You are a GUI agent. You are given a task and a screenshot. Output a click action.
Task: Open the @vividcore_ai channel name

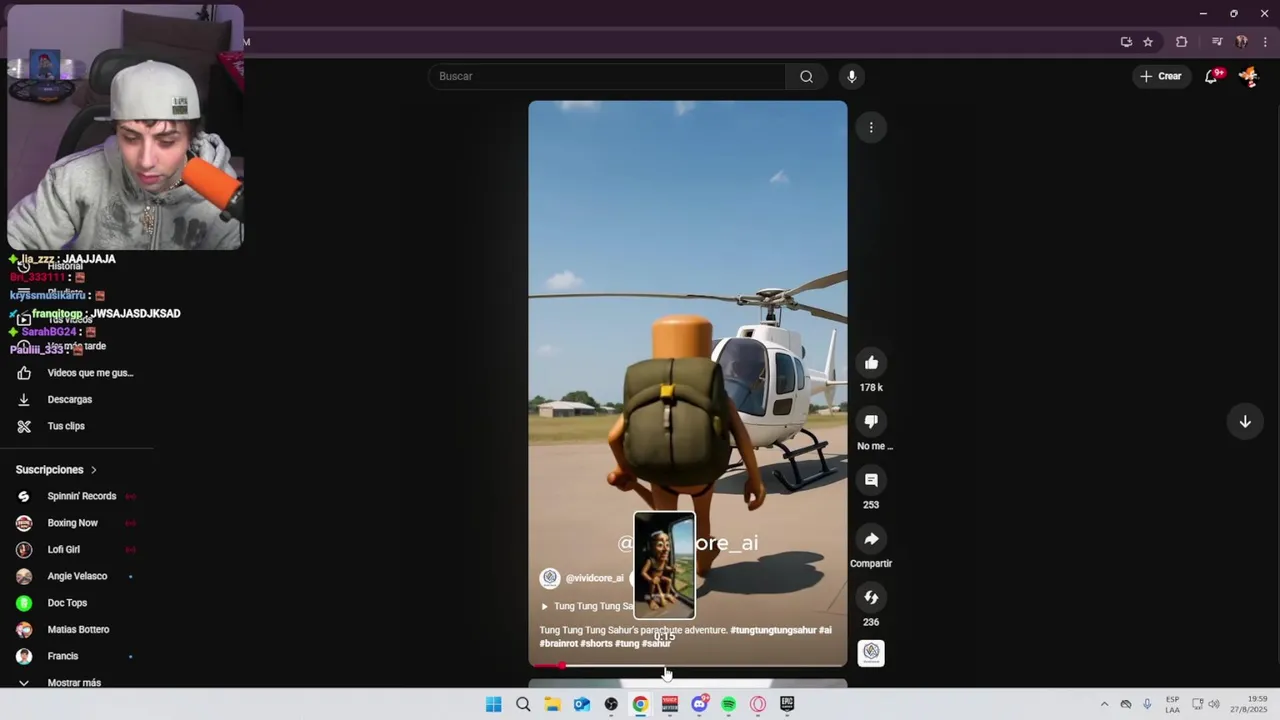tap(595, 578)
